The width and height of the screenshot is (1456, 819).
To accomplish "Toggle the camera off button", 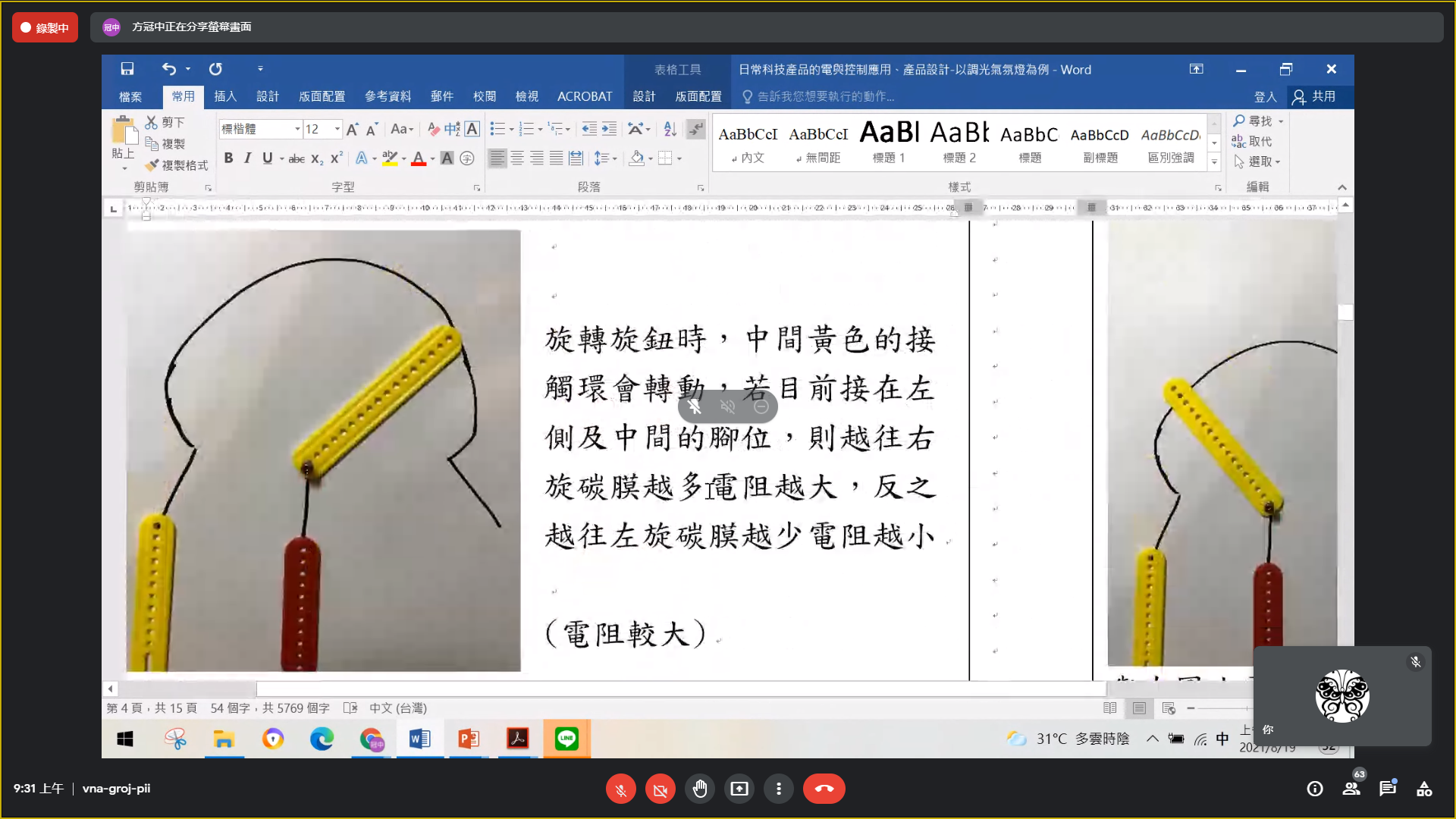I will tap(660, 789).
